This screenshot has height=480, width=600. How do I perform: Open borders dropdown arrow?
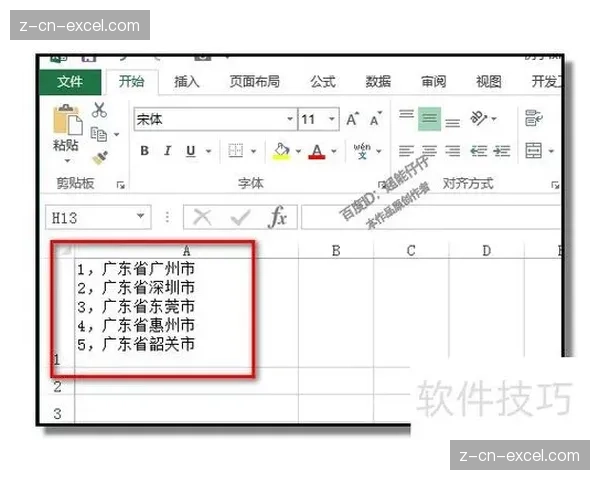tap(253, 151)
